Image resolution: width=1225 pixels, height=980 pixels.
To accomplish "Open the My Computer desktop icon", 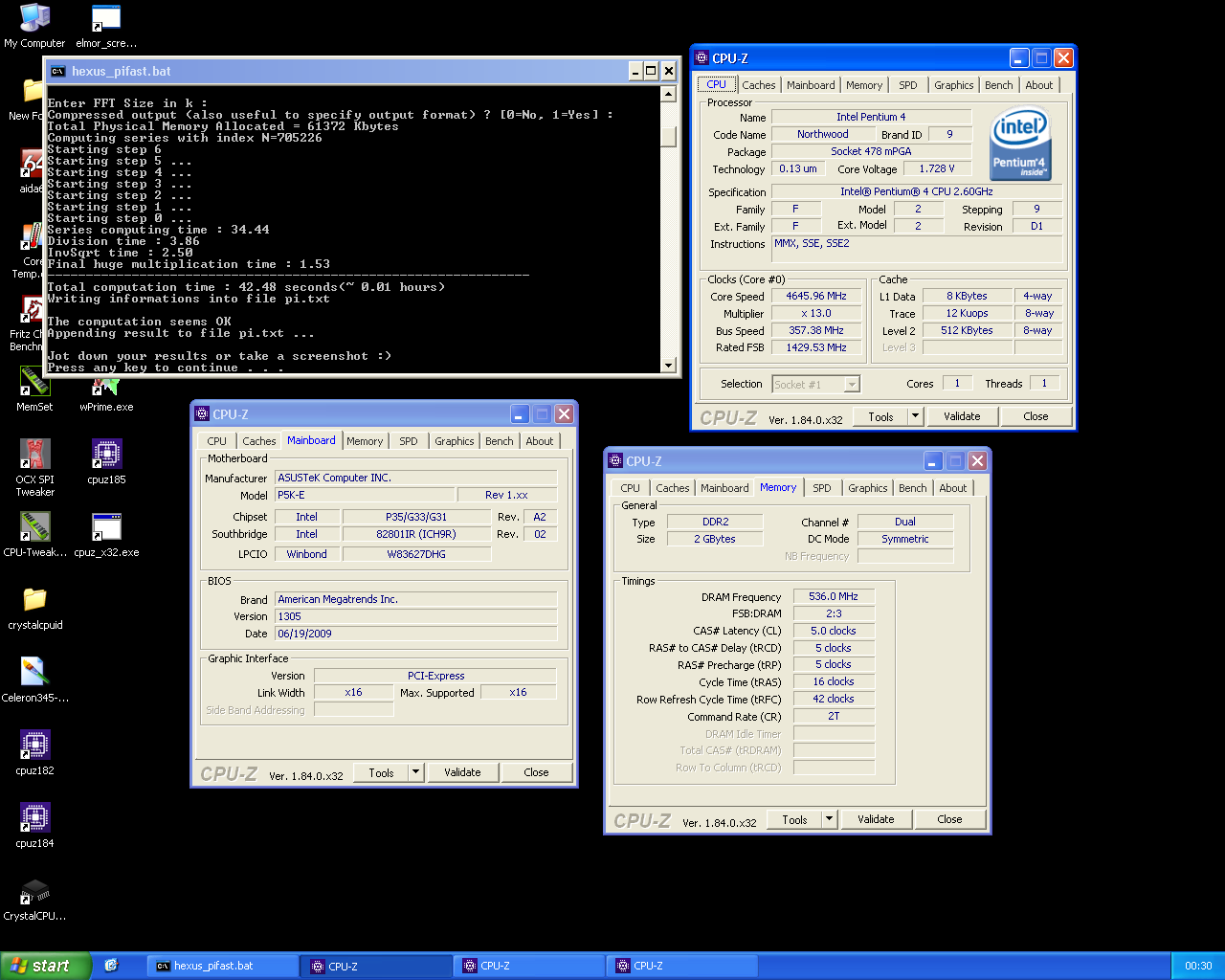I will click(34, 25).
